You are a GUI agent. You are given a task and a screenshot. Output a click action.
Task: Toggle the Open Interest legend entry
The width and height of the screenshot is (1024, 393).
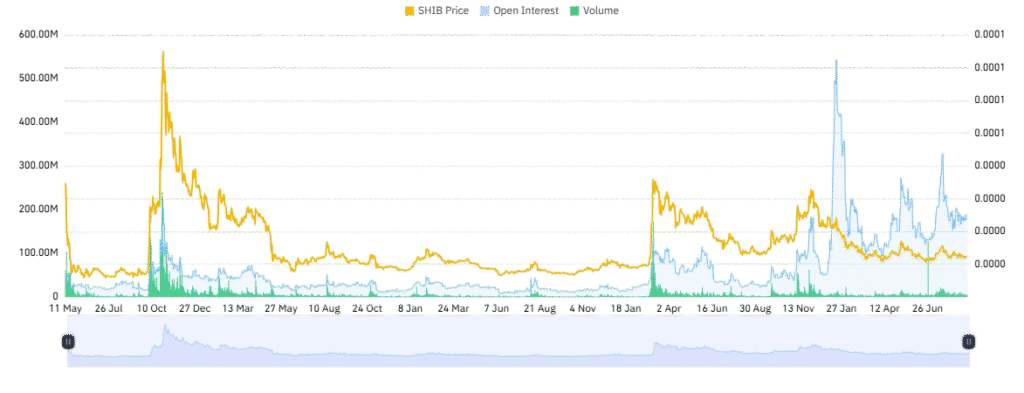pos(520,10)
